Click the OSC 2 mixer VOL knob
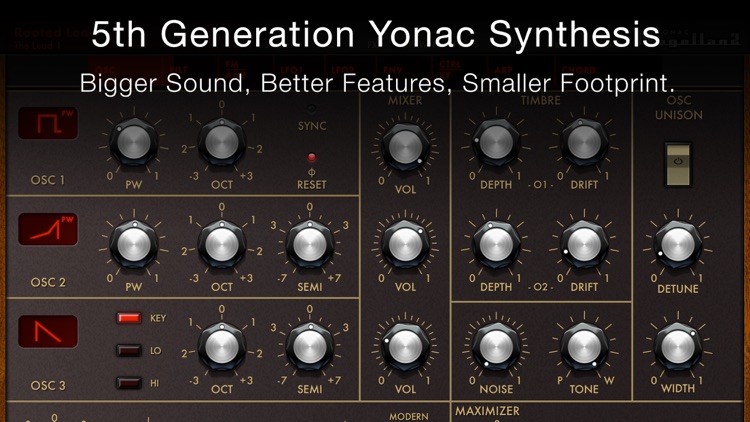 [x=405, y=244]
